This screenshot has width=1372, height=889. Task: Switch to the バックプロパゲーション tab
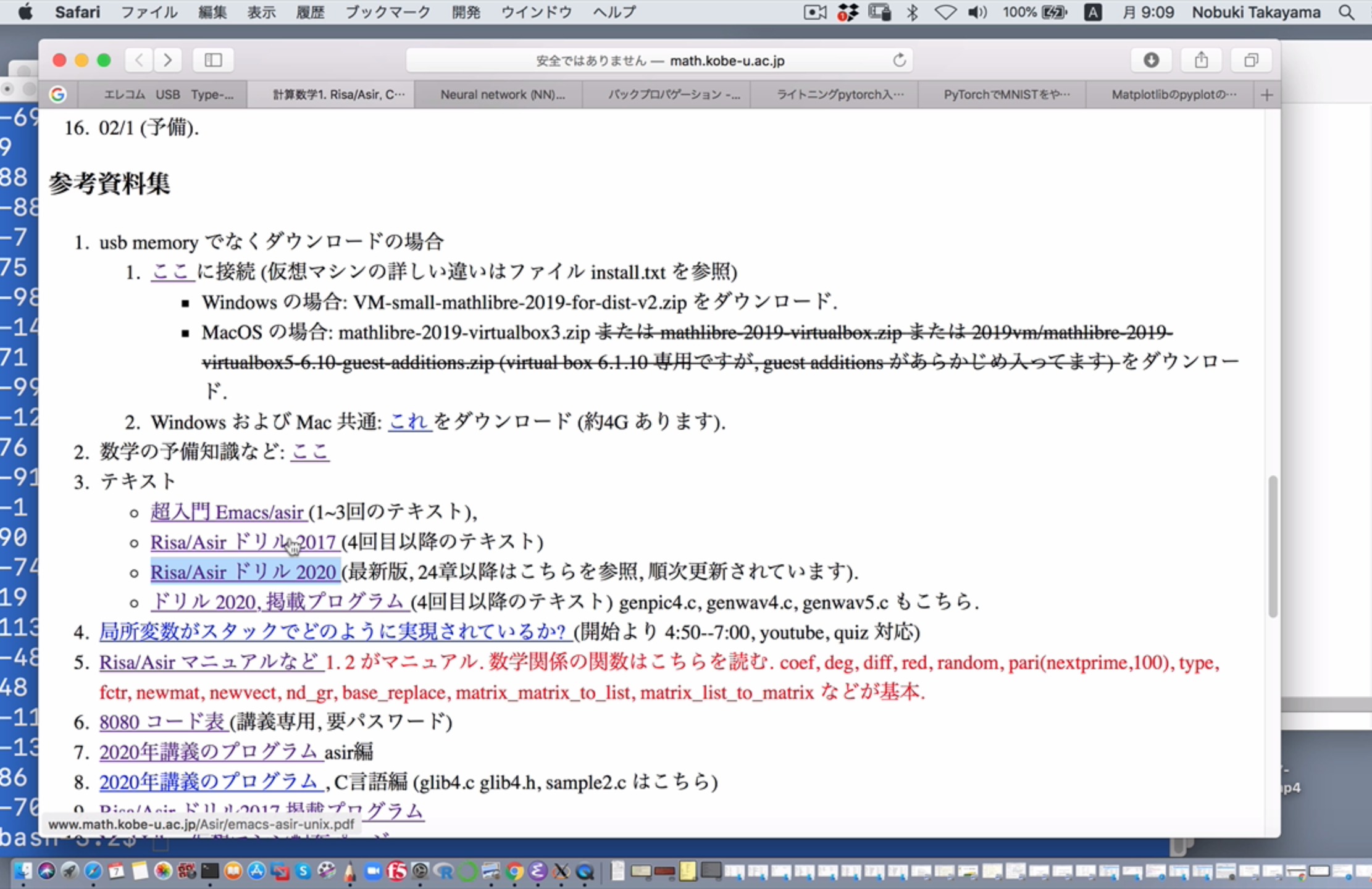[667, 94]
